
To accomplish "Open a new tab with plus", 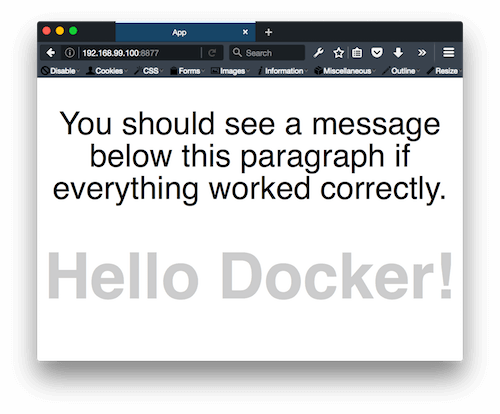I will point(268,32).
